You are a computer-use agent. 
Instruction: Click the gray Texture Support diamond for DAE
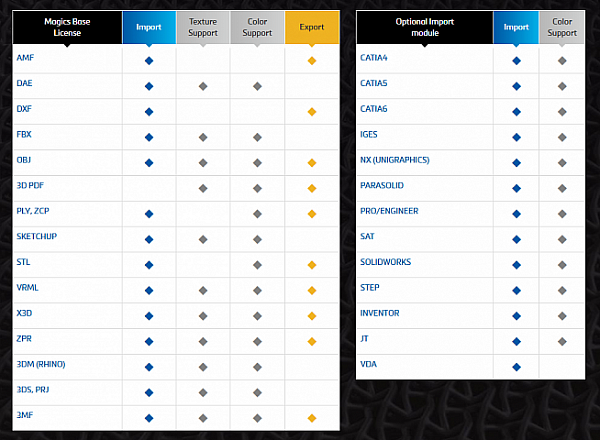[203, 86]
